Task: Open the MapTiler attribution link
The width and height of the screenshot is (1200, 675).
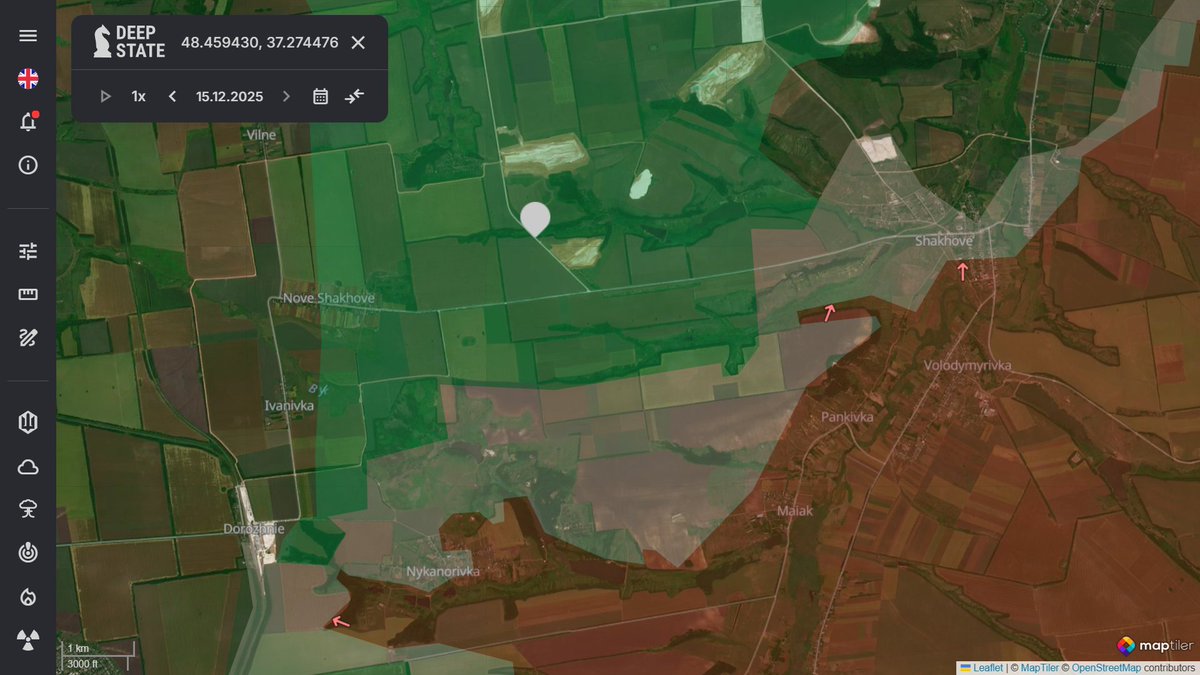Action: (x=1038, y=667)
